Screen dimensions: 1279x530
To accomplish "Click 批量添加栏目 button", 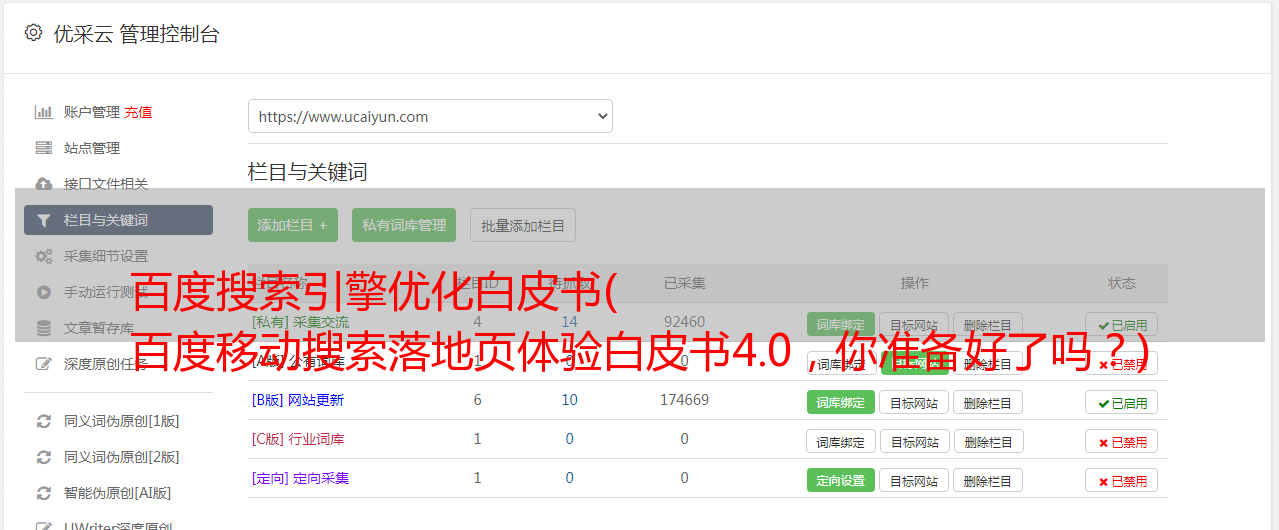I will tap(523, 225).
